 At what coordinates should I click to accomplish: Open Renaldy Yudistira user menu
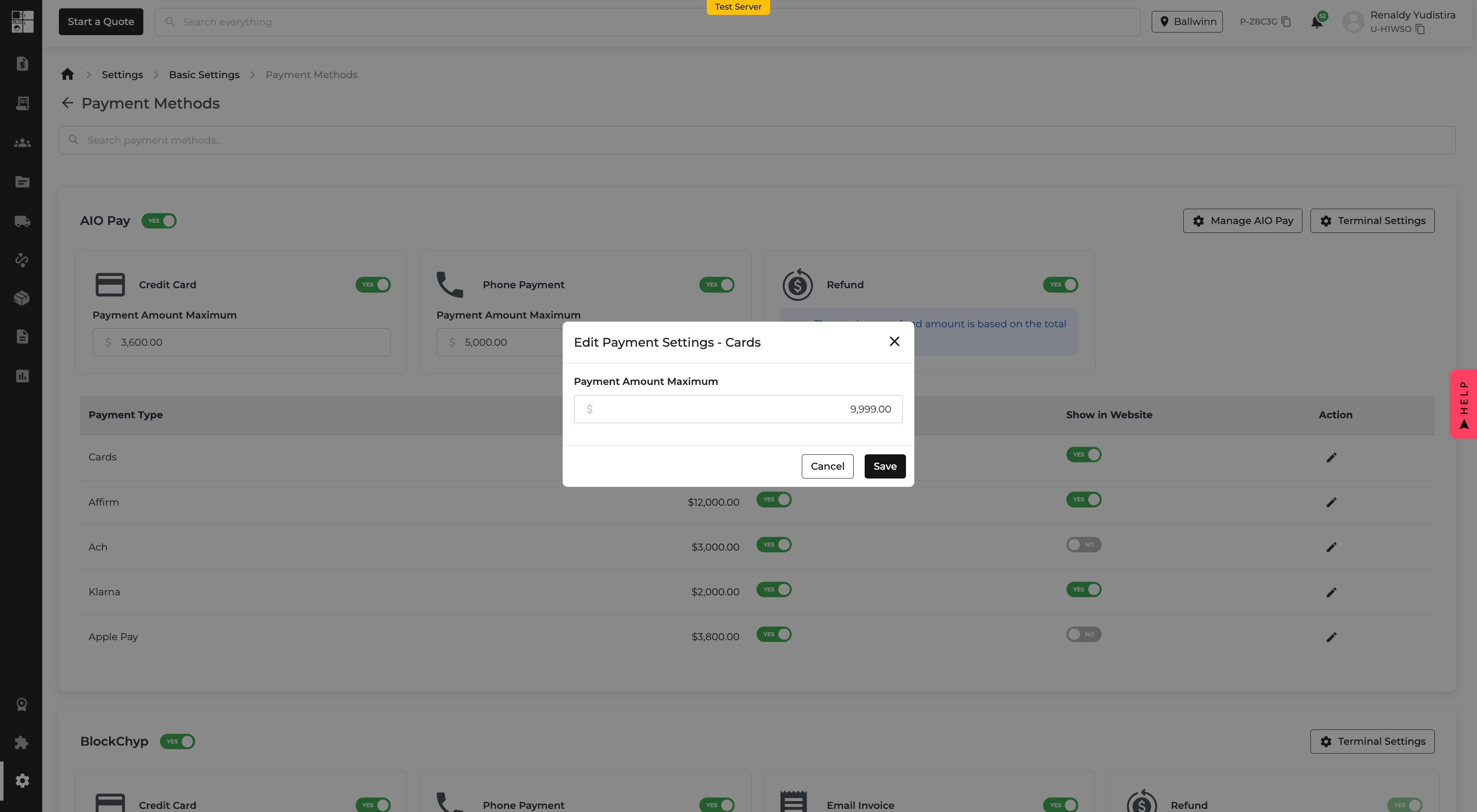(x=1398, y=22)
